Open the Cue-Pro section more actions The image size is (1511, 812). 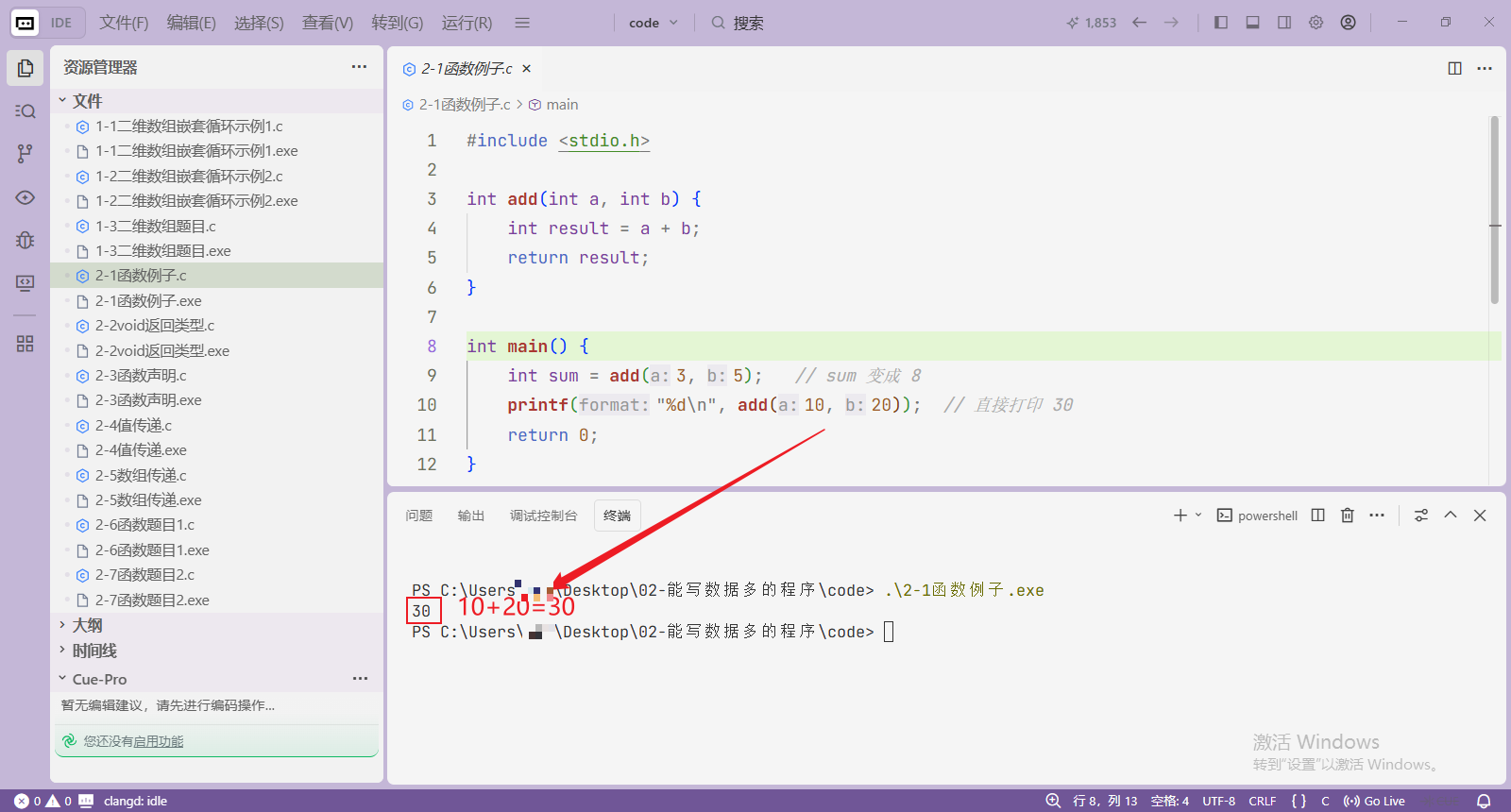(360, 679)
